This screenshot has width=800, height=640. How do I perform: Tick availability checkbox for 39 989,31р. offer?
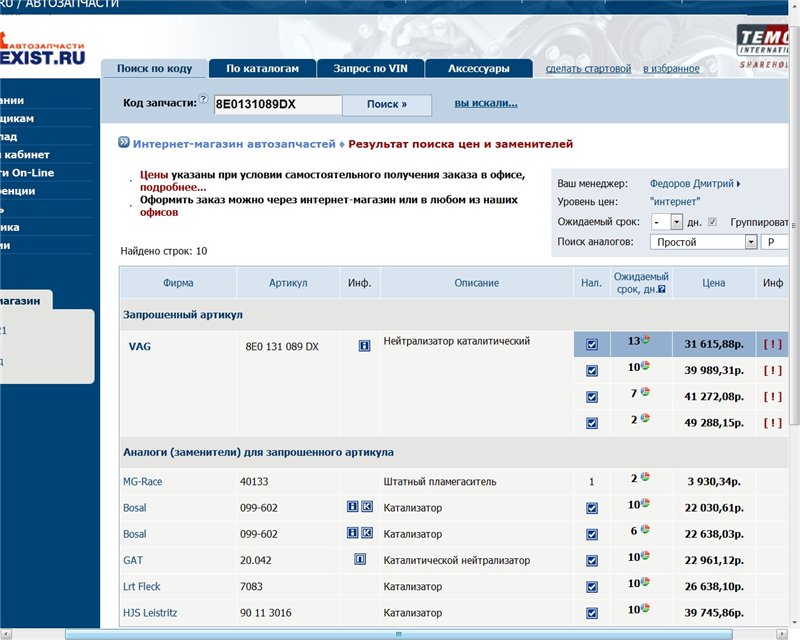click(592, 371)
